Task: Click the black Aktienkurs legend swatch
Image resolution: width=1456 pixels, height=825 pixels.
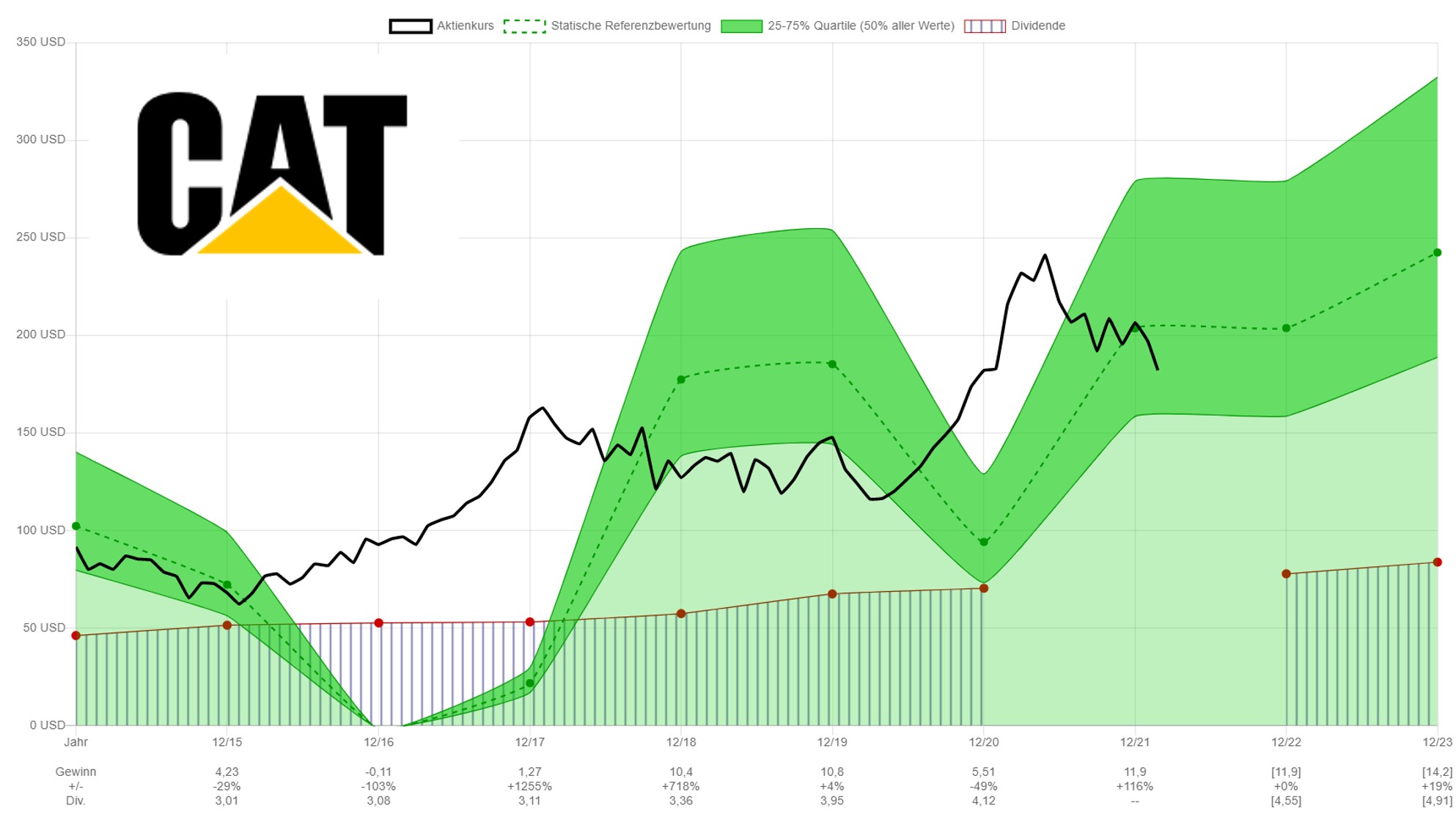Action: click(411, 26)
